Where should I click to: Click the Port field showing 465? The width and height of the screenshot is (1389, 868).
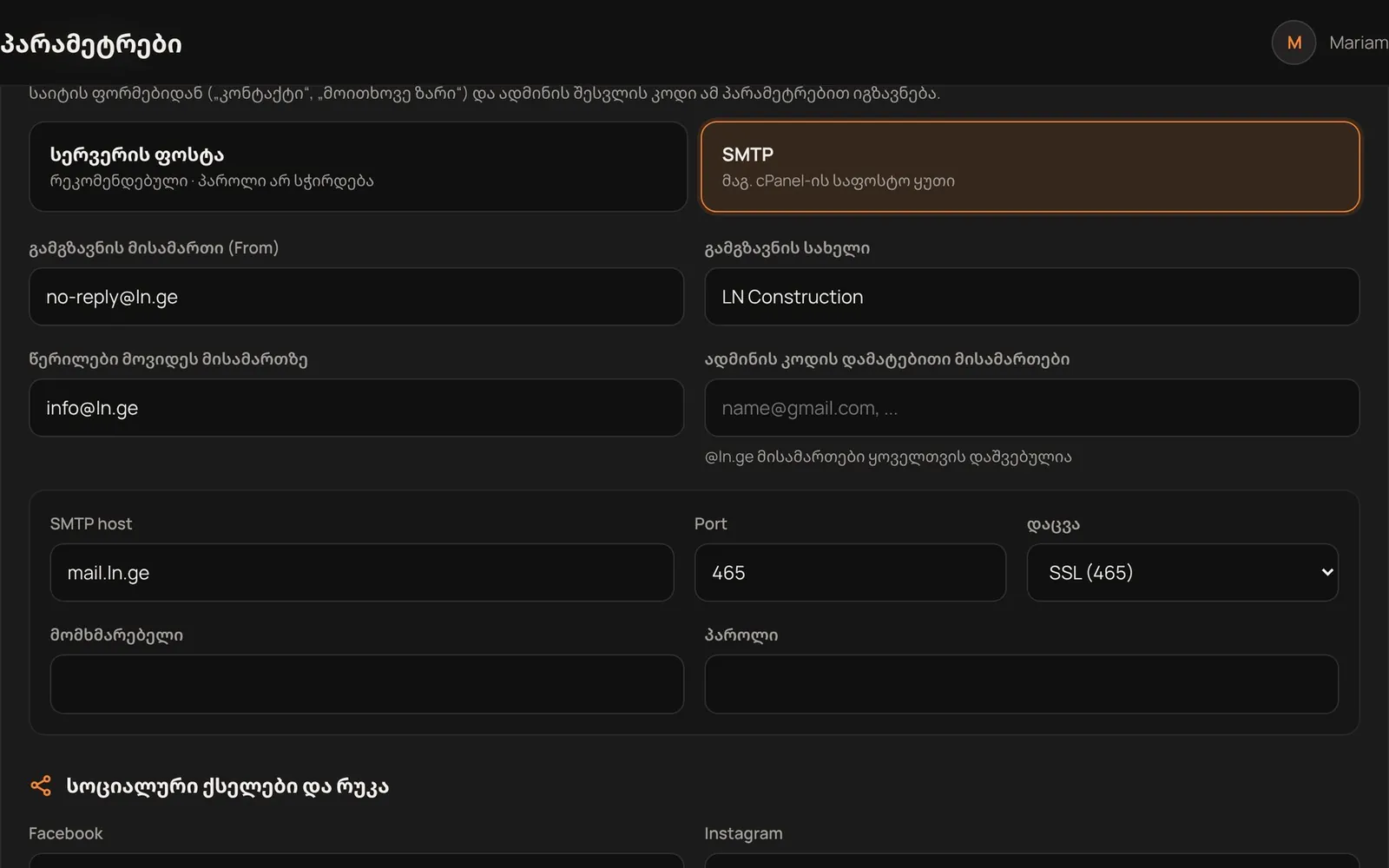(x=850, y=573)
